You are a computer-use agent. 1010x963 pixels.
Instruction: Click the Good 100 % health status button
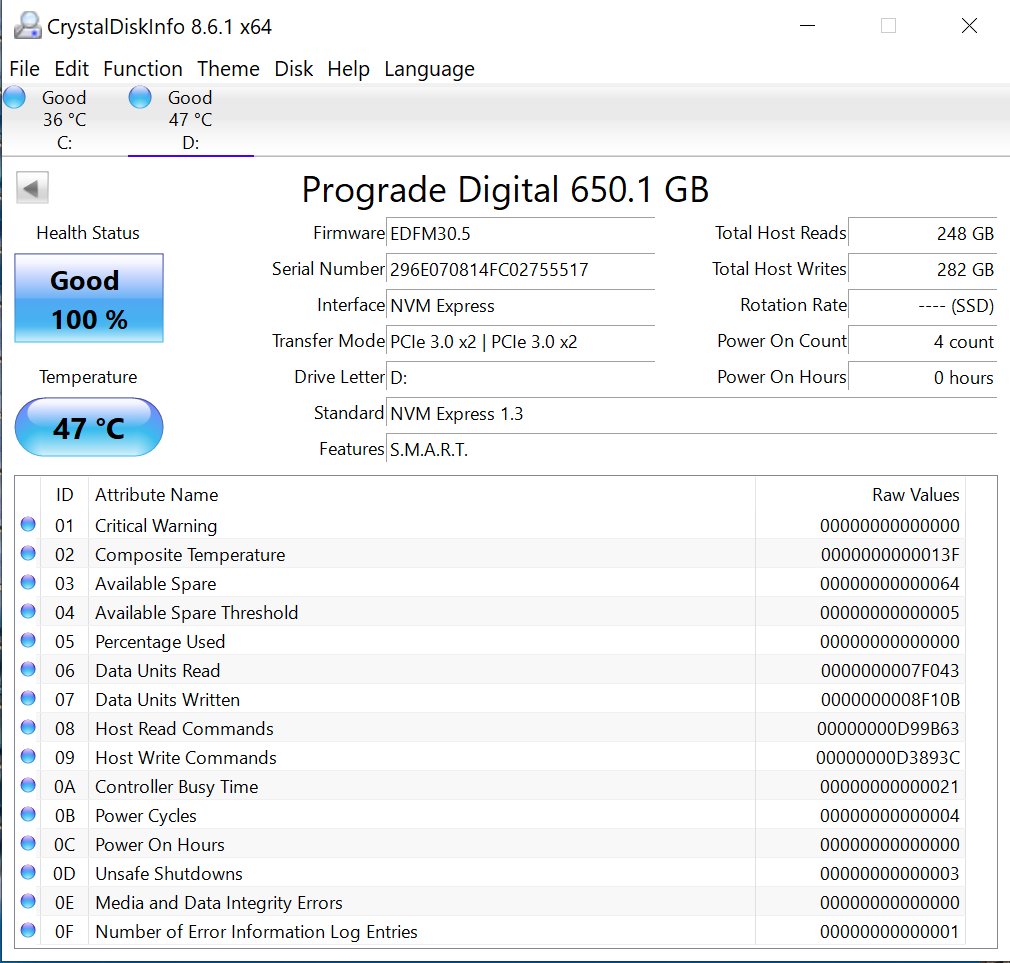[x=89, y=299]
